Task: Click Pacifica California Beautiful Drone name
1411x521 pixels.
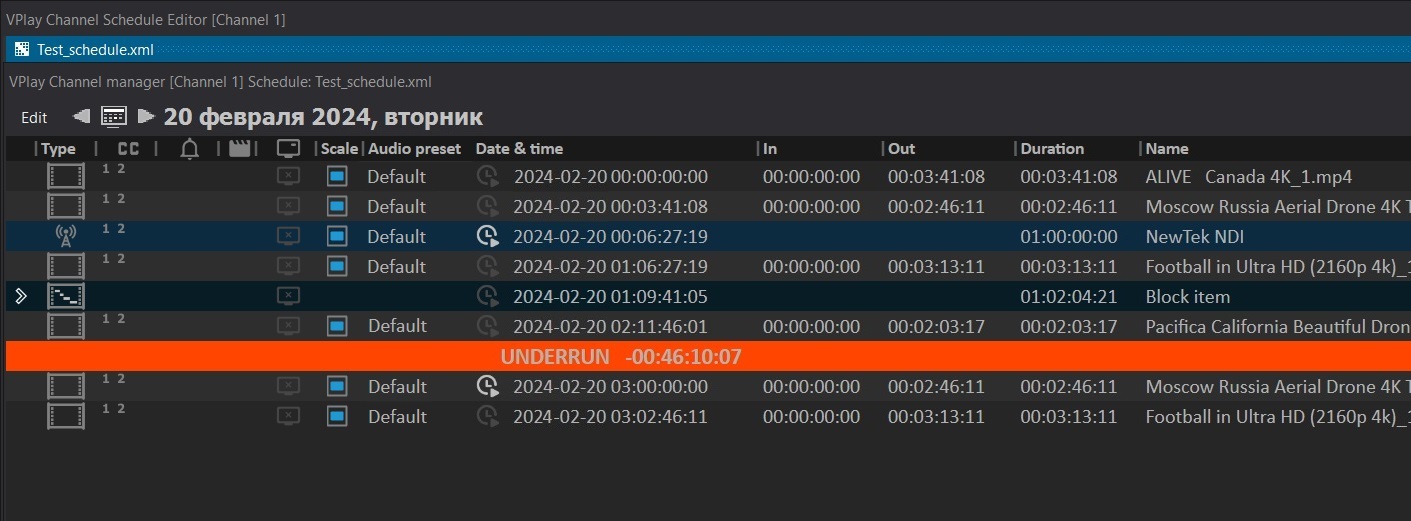Action: [x=1278, y=326]
